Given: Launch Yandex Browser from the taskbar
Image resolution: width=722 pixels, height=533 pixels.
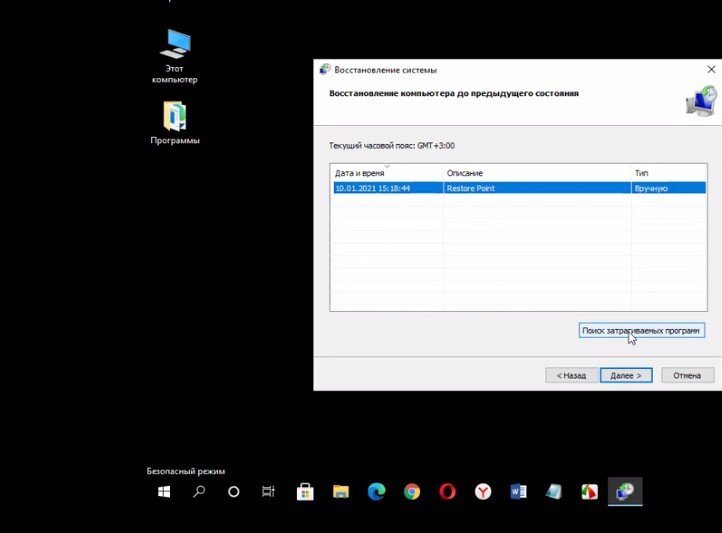Looking at the screenshot, I should pos(483,492).
